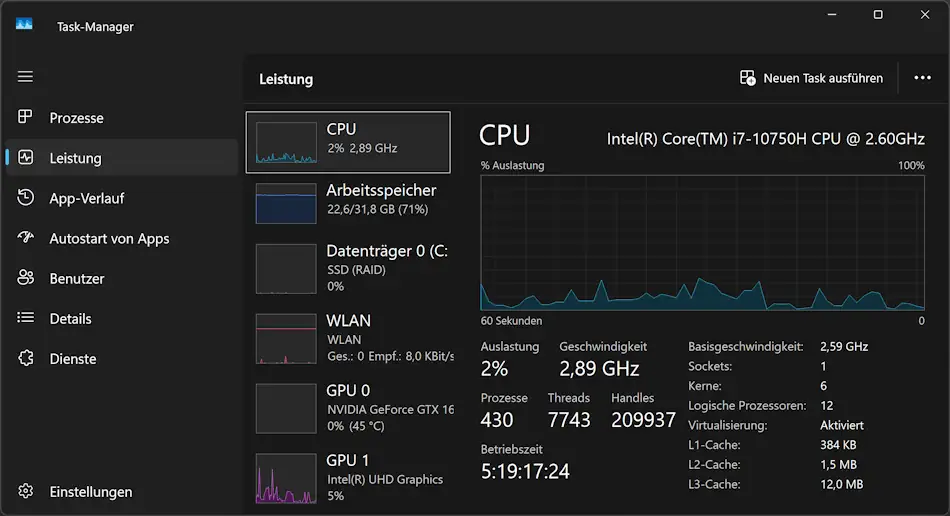This screenshot has height=516, width=950.
Task: Click the Logische Prozessoren label
Action: coord(747,406)
